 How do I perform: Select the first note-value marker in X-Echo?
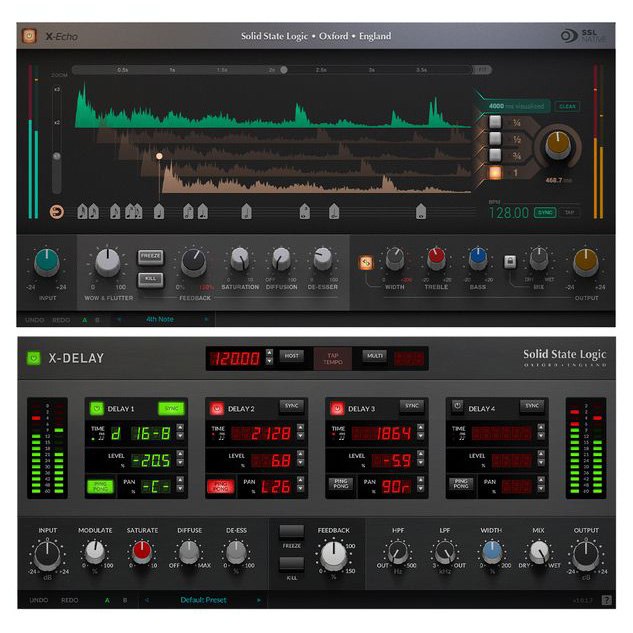click(82, 211)
